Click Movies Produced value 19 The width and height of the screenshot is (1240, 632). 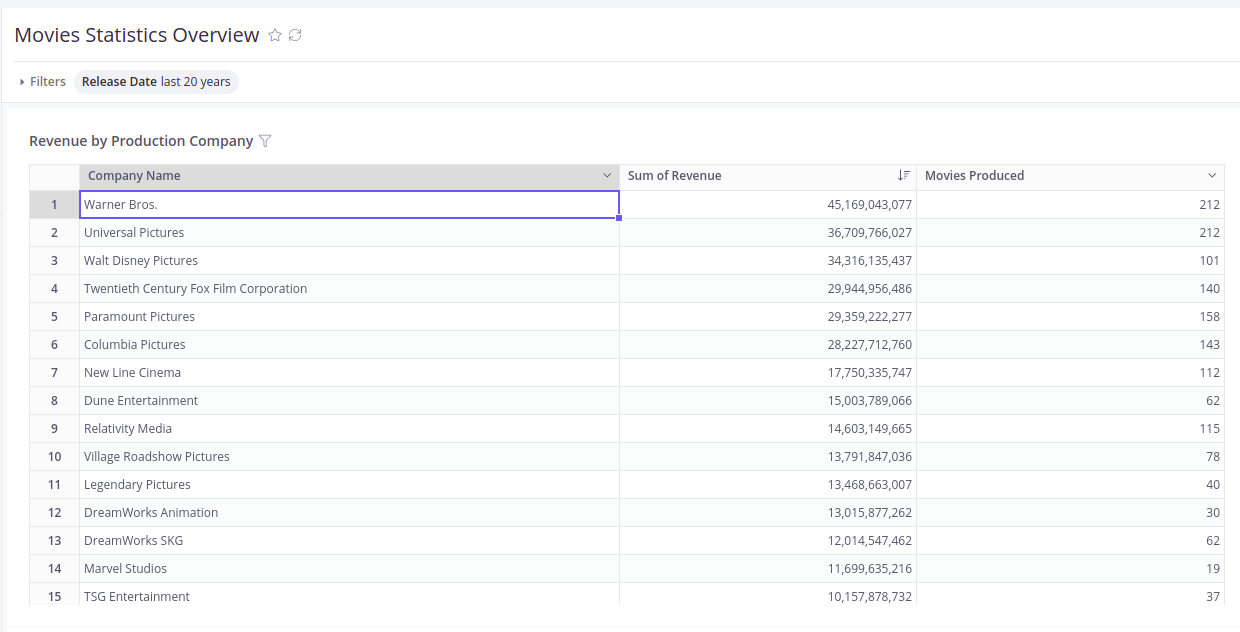(x=1070, y=568)
